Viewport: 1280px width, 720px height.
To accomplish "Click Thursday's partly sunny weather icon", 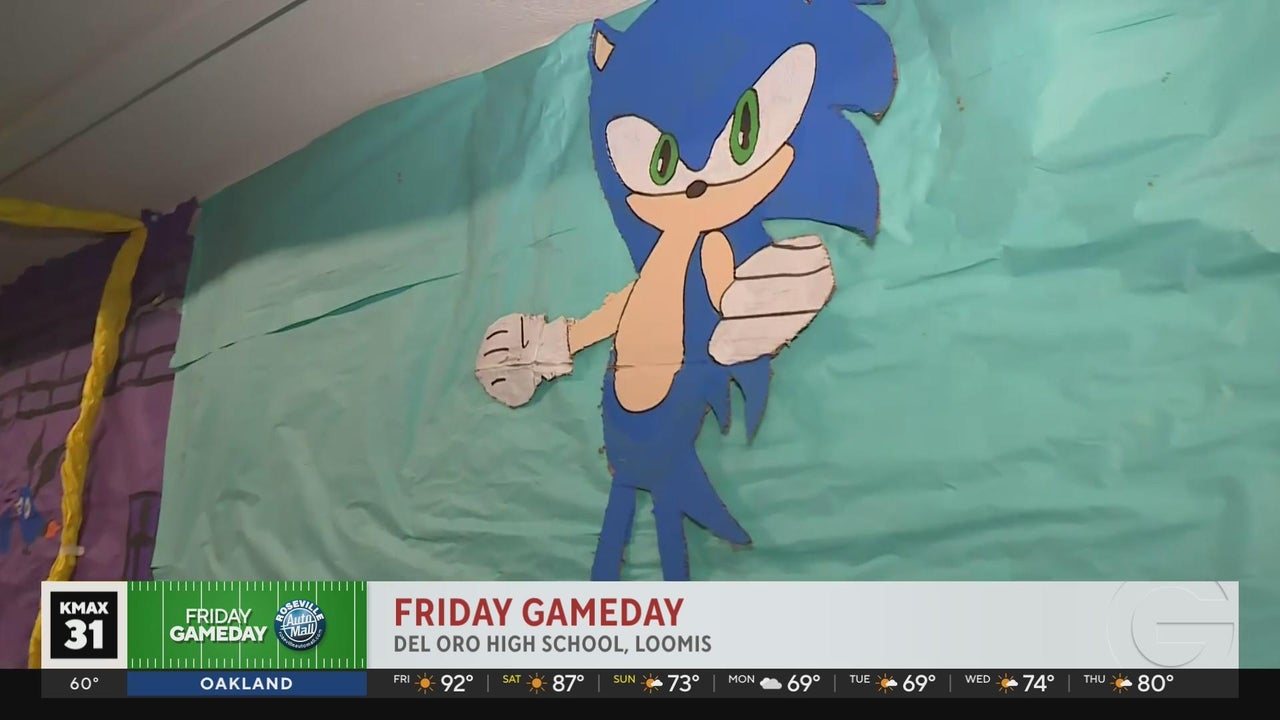I will click(1121, 684).
